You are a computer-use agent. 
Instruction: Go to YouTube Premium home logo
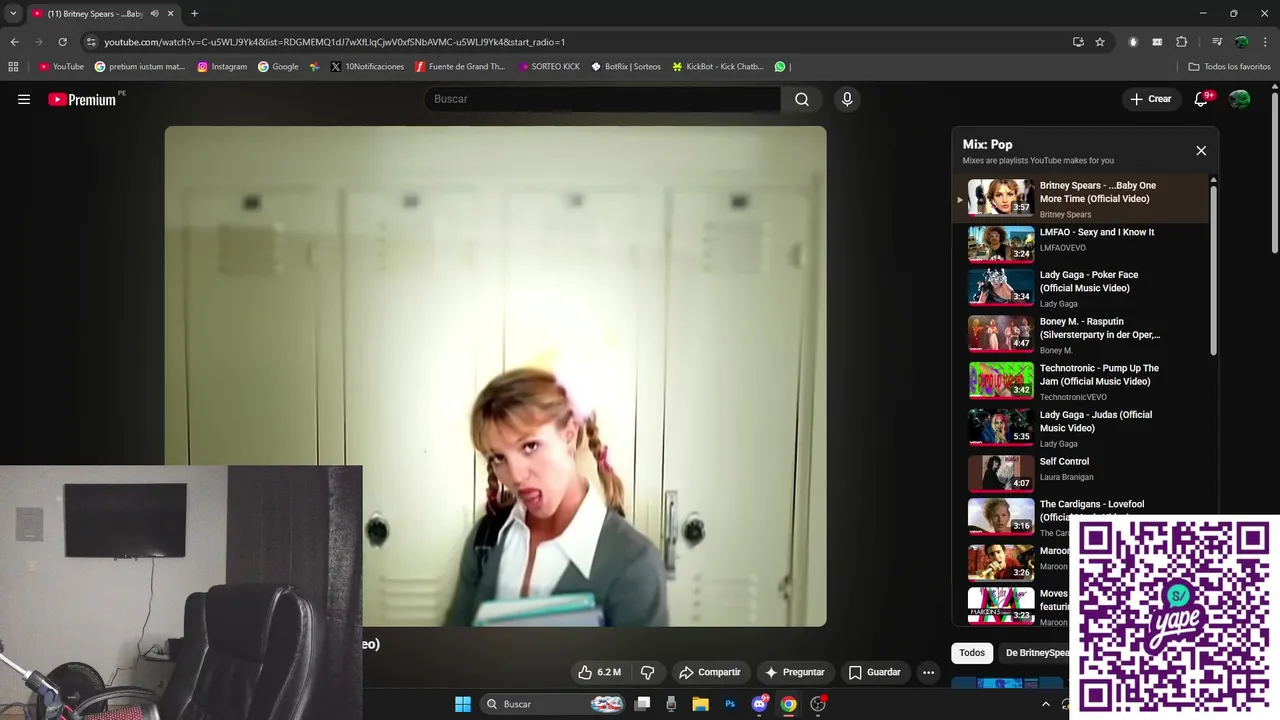(x=82, y=99)
